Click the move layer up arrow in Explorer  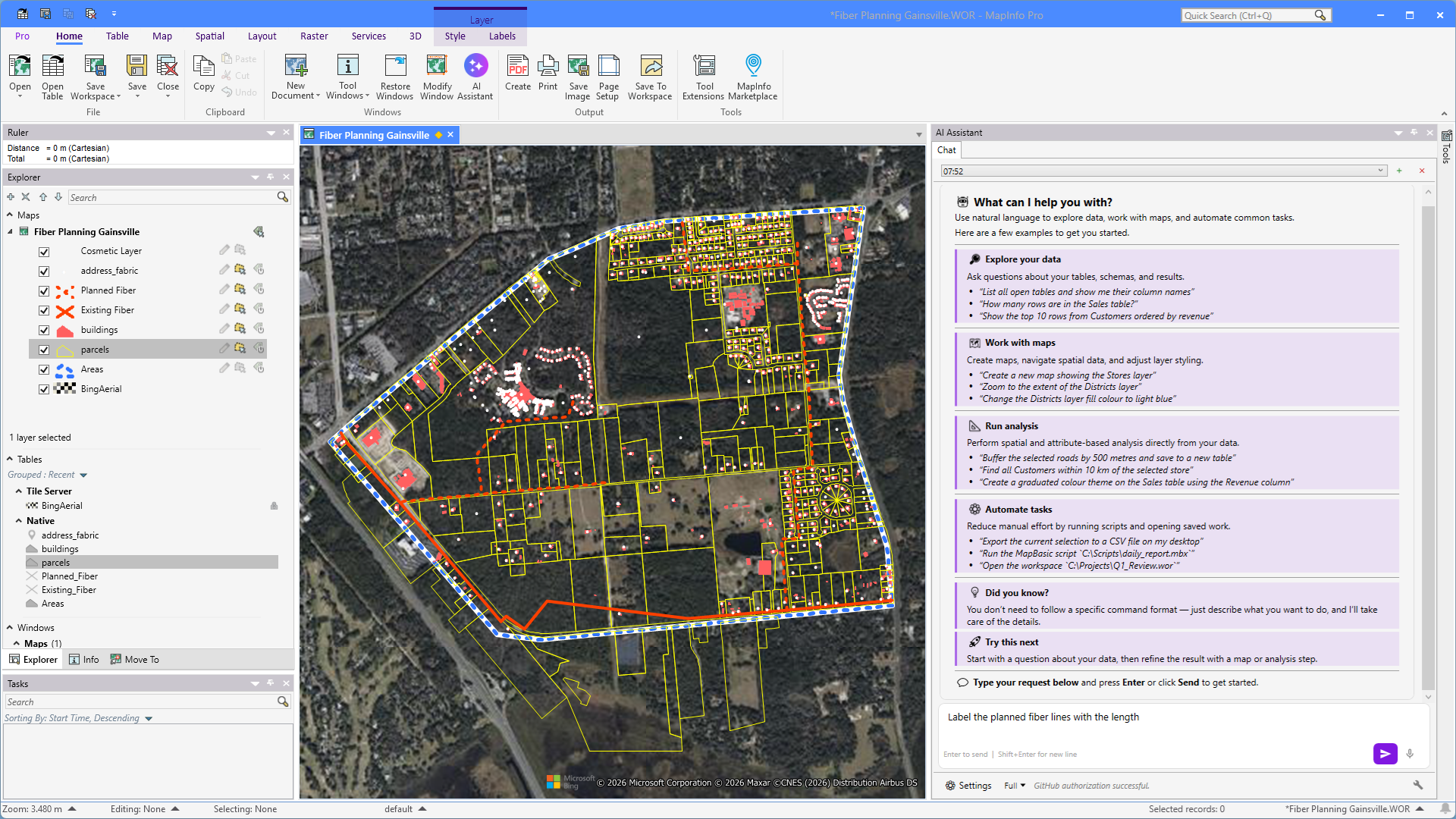(43, 197)
